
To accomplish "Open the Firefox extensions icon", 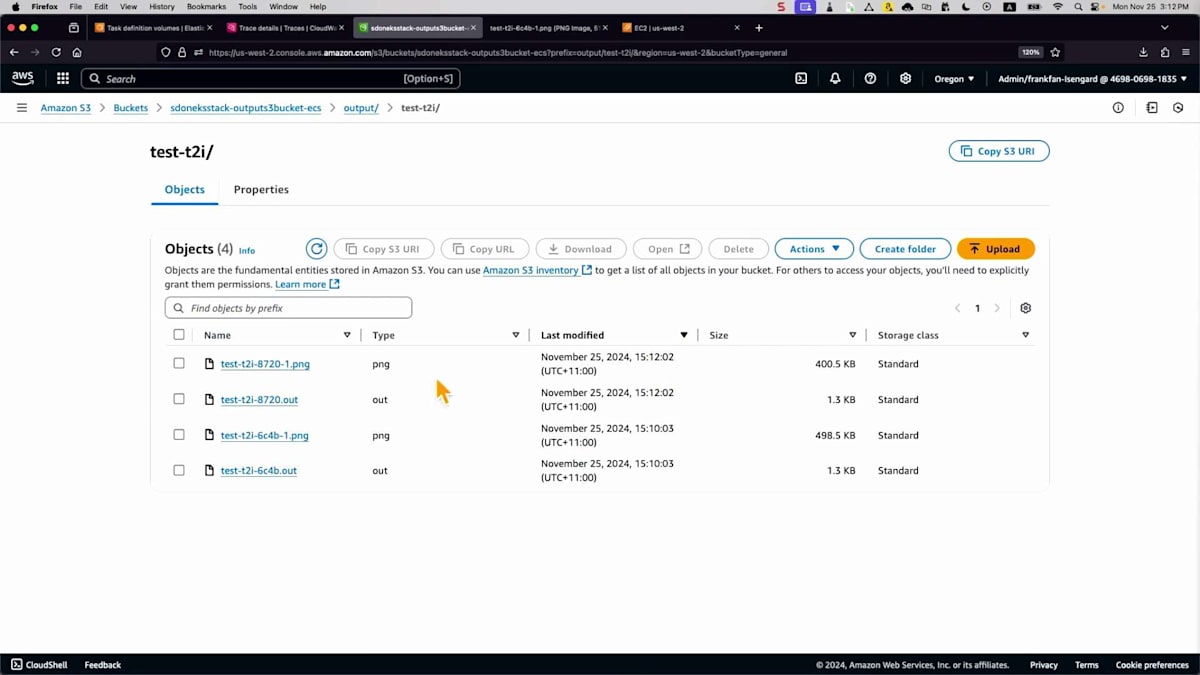I will point(1165,52).
